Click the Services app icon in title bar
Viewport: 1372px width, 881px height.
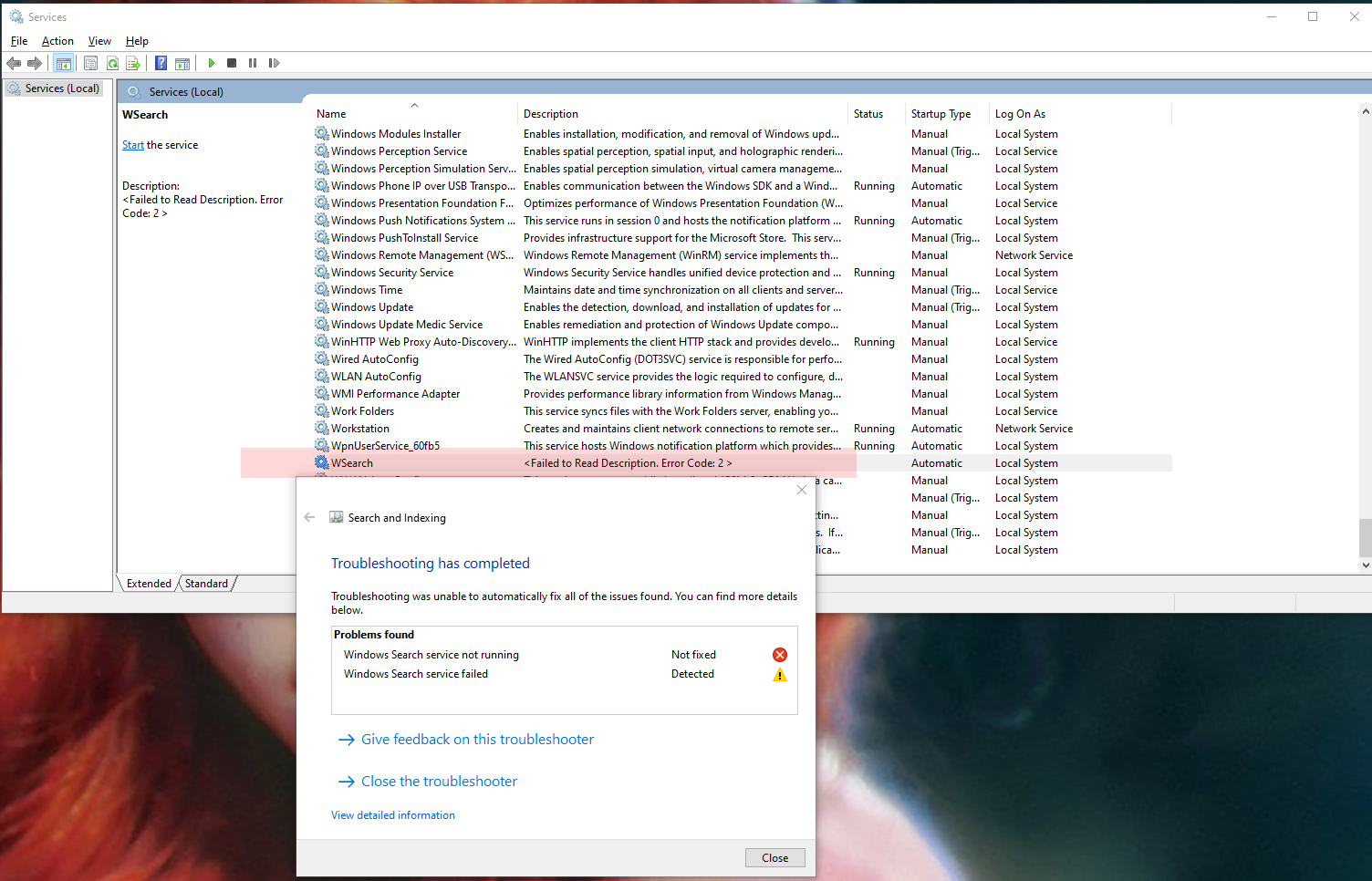16,16
